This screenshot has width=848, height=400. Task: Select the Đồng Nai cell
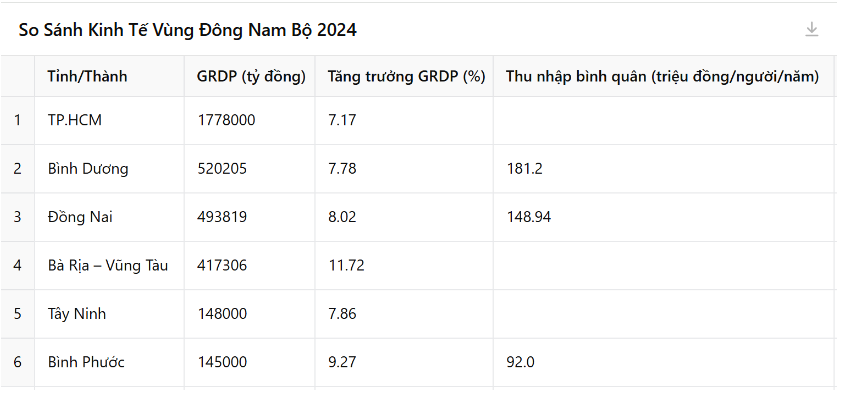[x=109, y=217]
